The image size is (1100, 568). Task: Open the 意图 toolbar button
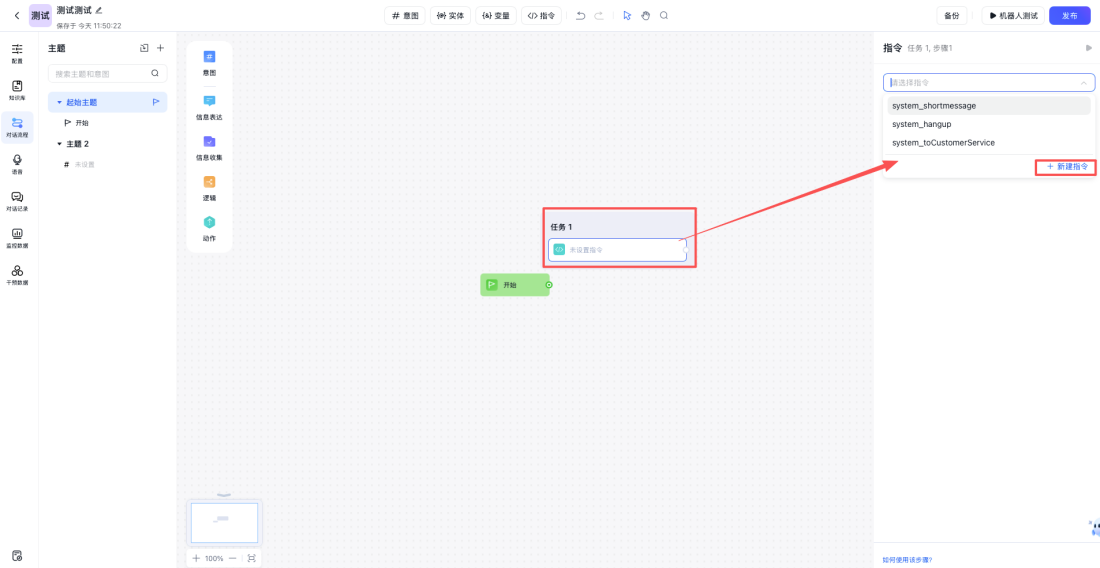coord(405,15)
